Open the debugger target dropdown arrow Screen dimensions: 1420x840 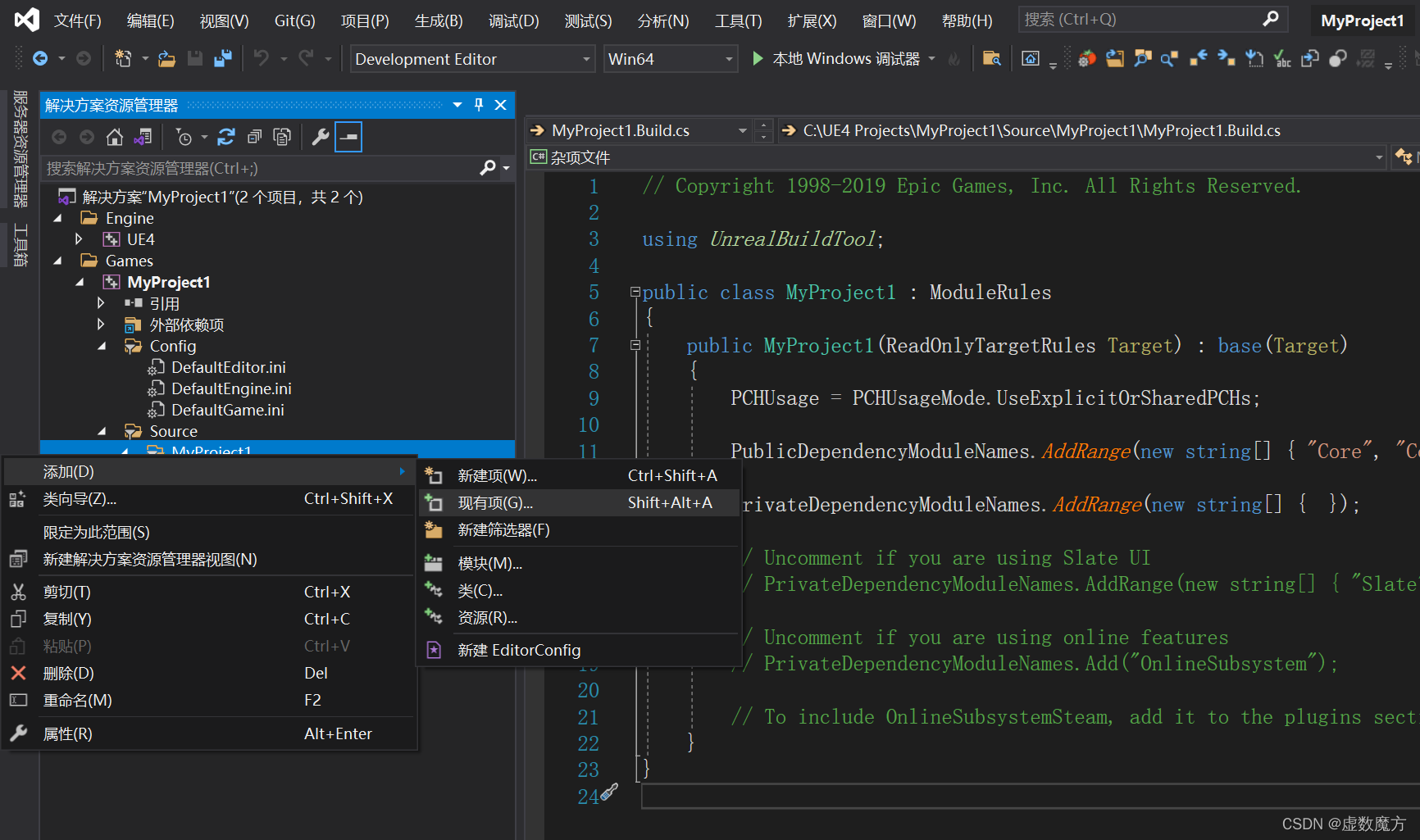pyautogui.click(x=931, y=58)
